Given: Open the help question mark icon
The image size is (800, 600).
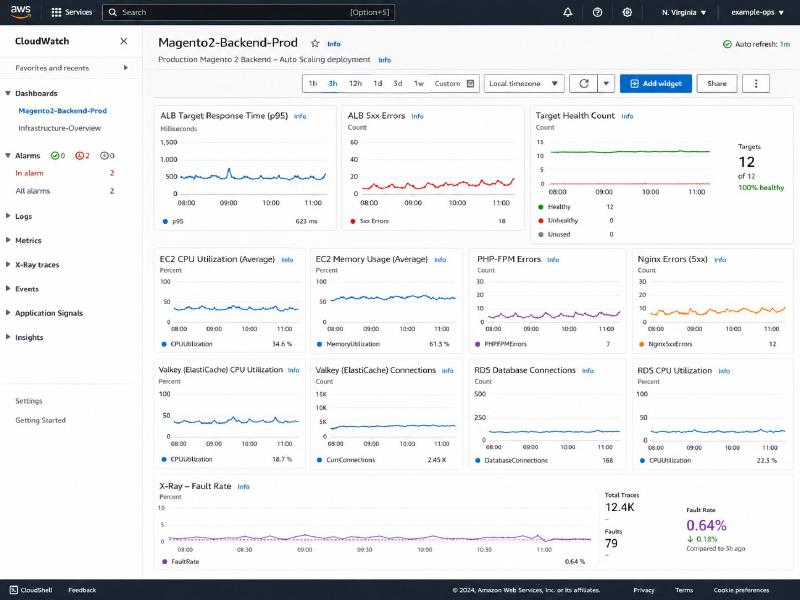Looking at the screenshot, I should click(x=597, y=12).
